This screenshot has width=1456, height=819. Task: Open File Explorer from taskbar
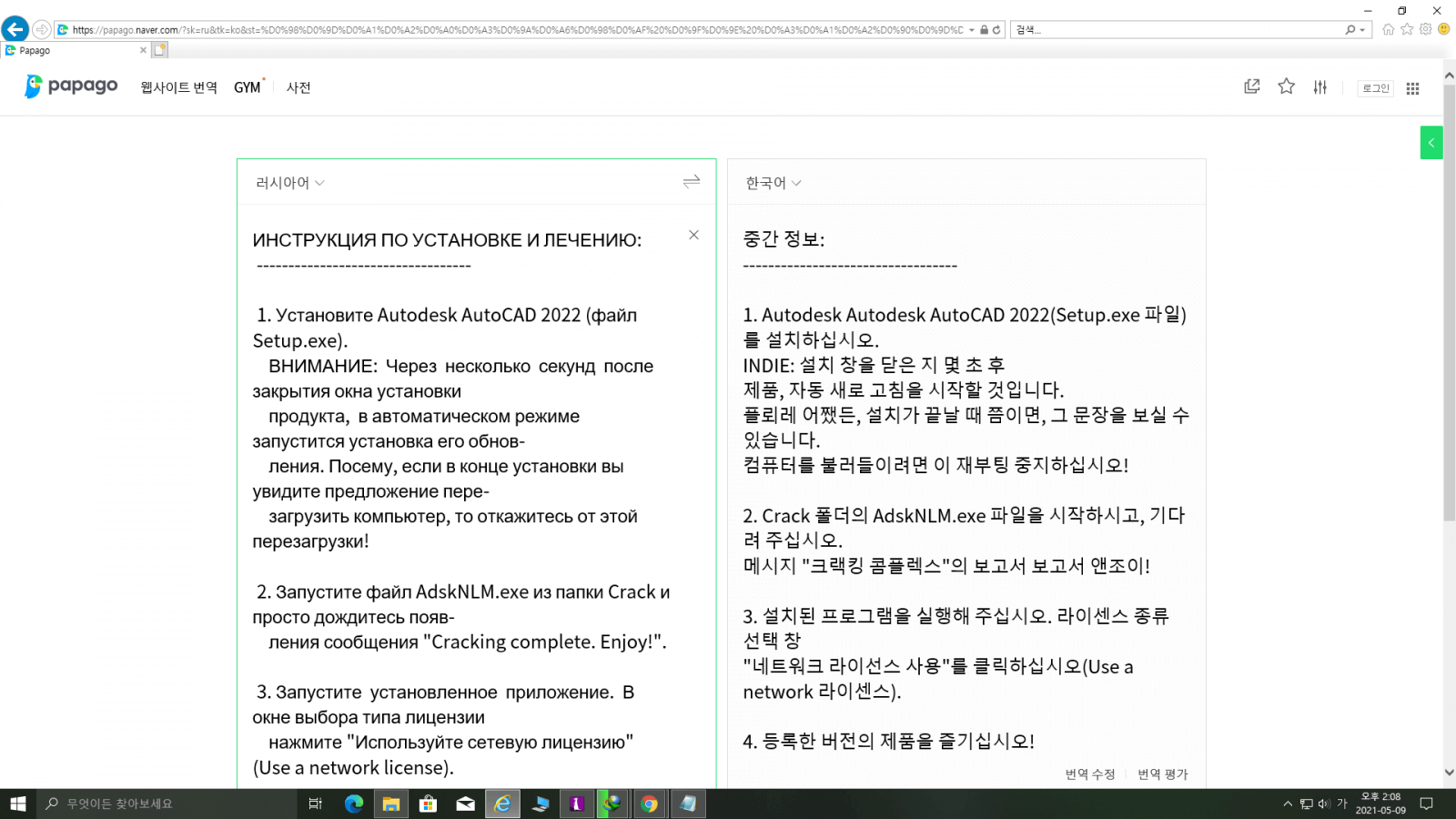click(391, 804)
